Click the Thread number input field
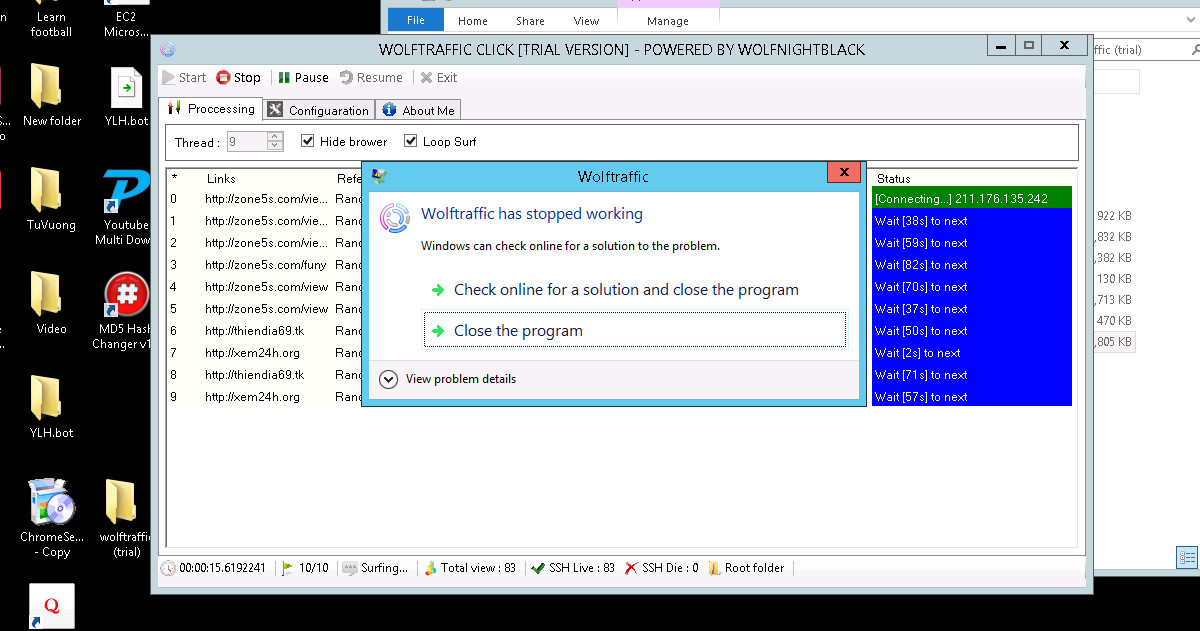 pos(246,142)
